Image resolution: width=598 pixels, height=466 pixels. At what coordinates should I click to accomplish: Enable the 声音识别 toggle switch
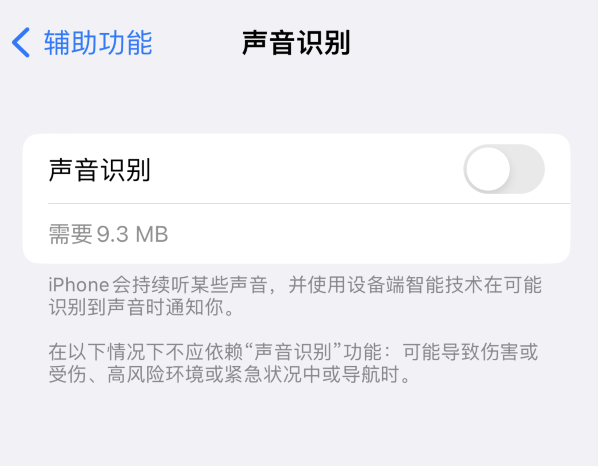point(504,169)
